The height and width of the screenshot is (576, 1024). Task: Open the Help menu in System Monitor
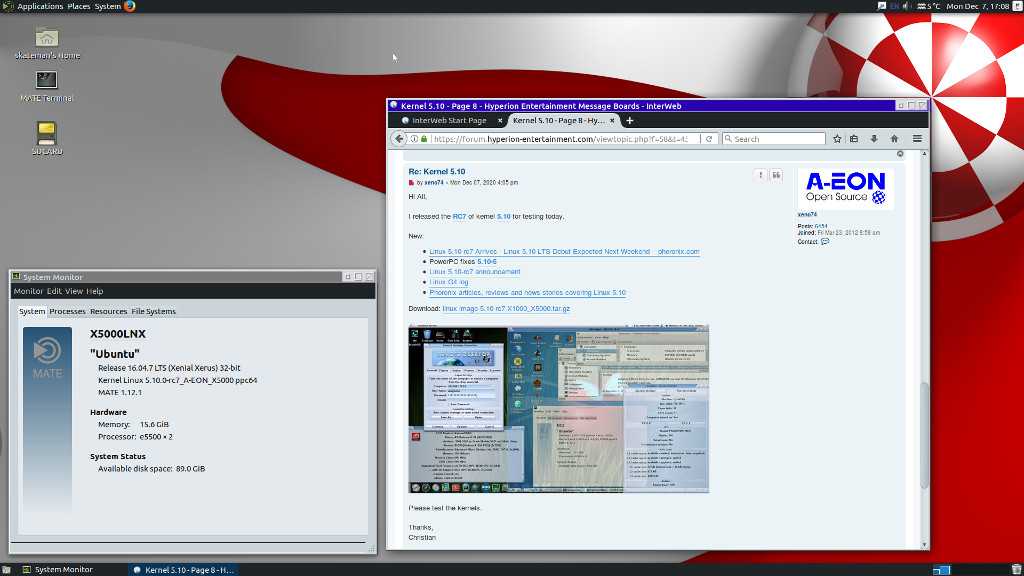pos(95,291)
